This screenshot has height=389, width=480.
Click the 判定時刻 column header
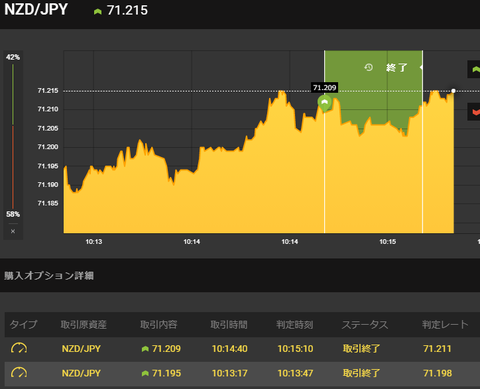pos(295,324)
